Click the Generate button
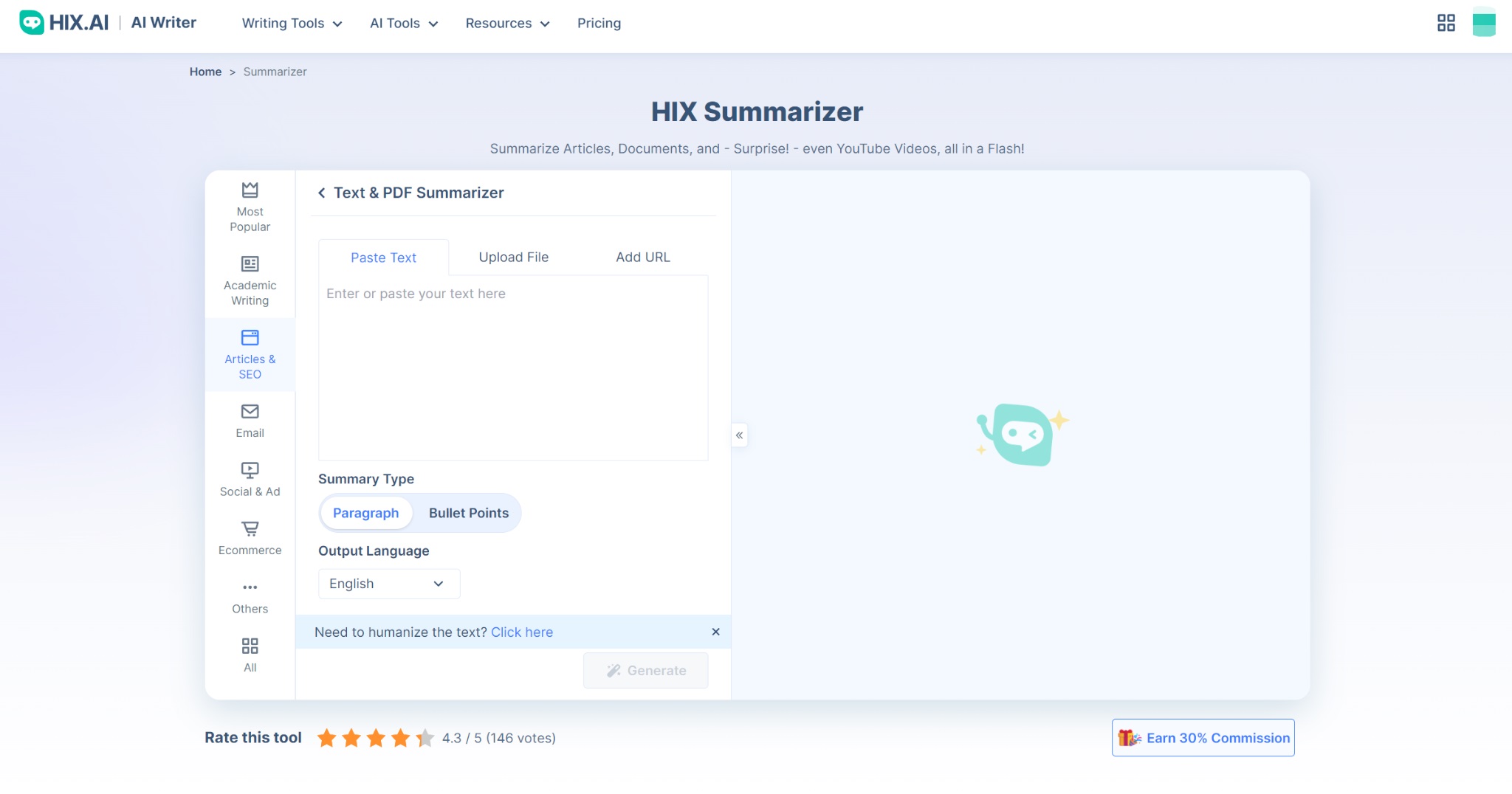Viewport: 1512px width, 794px height. click(646, 671)
